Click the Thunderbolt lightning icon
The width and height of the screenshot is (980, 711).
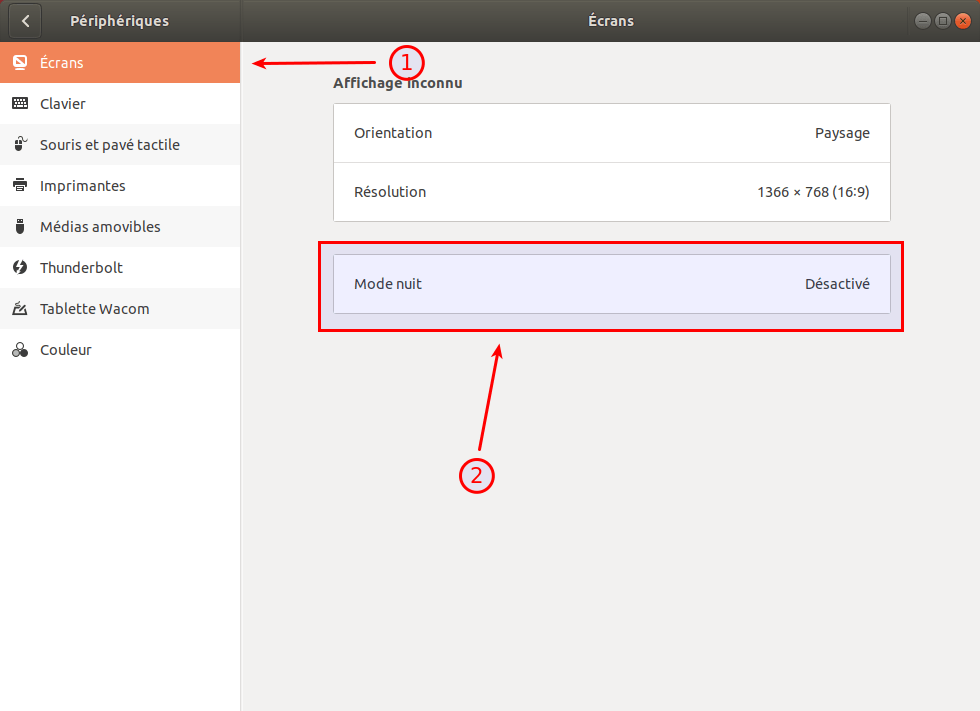pyautogui.click(x=20, y=268)
